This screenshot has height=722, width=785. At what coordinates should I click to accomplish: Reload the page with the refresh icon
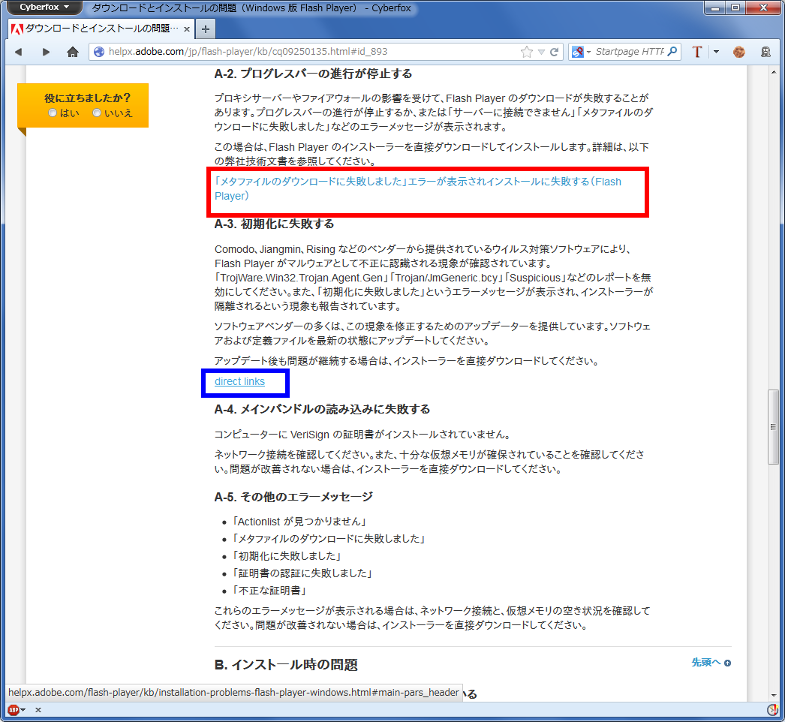554,52
